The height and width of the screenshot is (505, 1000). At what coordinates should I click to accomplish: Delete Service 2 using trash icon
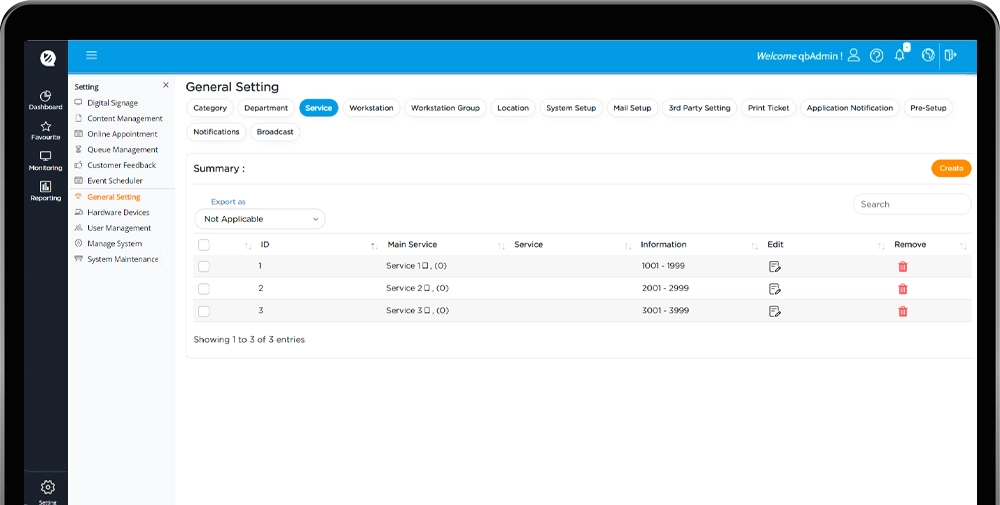click(x=902, y=289)
